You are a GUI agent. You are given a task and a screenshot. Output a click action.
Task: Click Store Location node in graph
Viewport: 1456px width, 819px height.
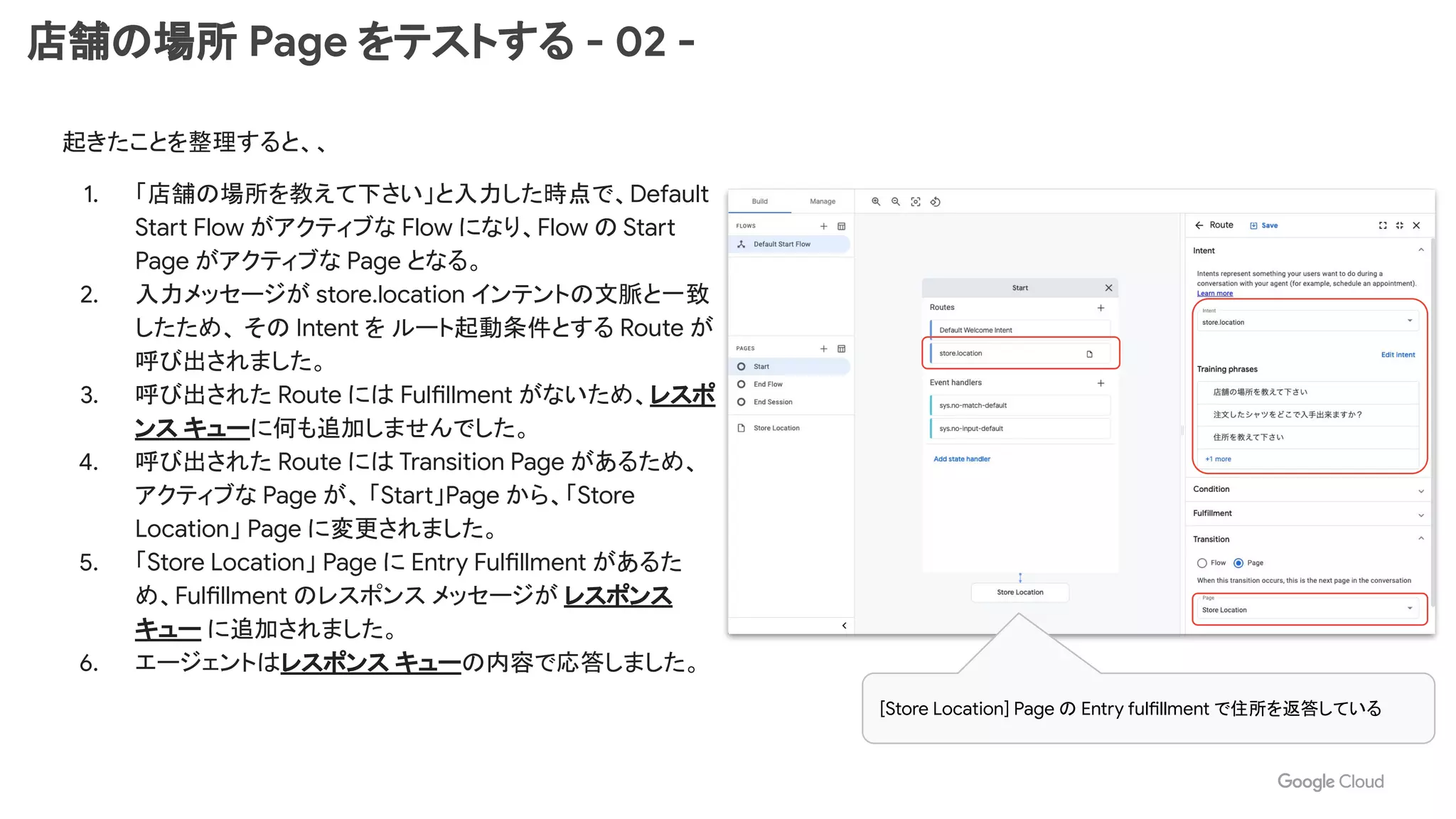click(x=1020, y=592)
